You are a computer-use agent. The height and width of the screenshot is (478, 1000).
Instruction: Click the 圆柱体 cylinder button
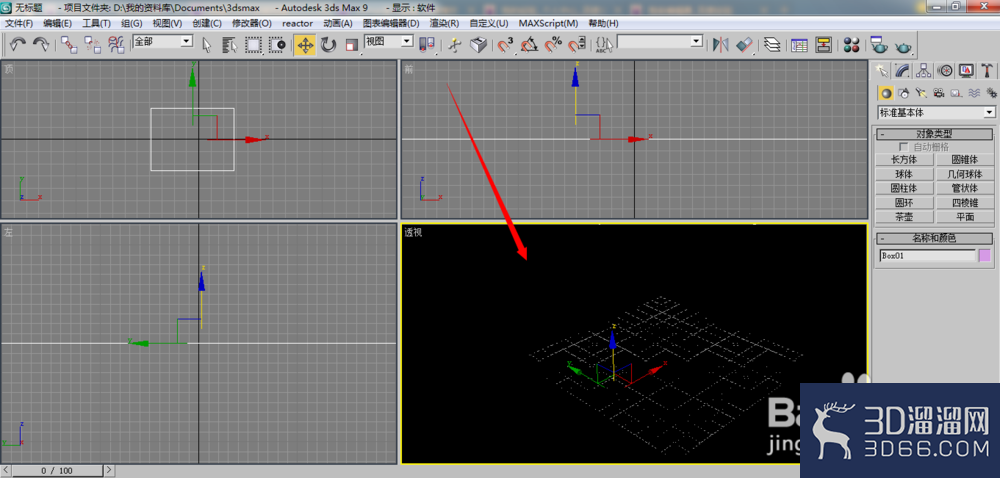(903, 189)
